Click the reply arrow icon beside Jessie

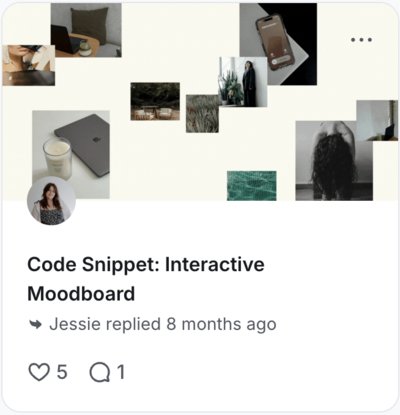35,324
